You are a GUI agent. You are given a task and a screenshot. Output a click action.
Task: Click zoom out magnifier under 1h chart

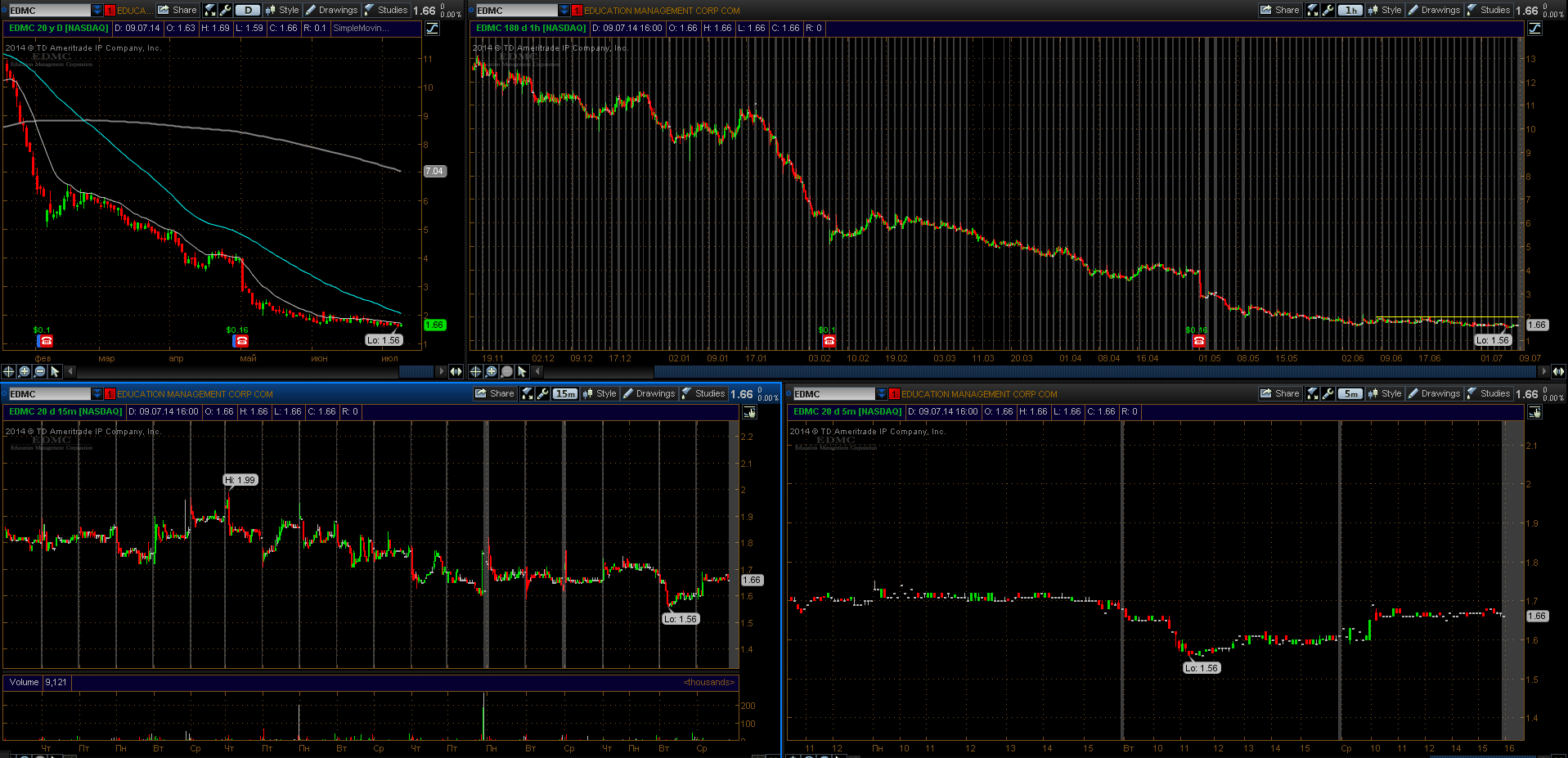tap(507, 371)
